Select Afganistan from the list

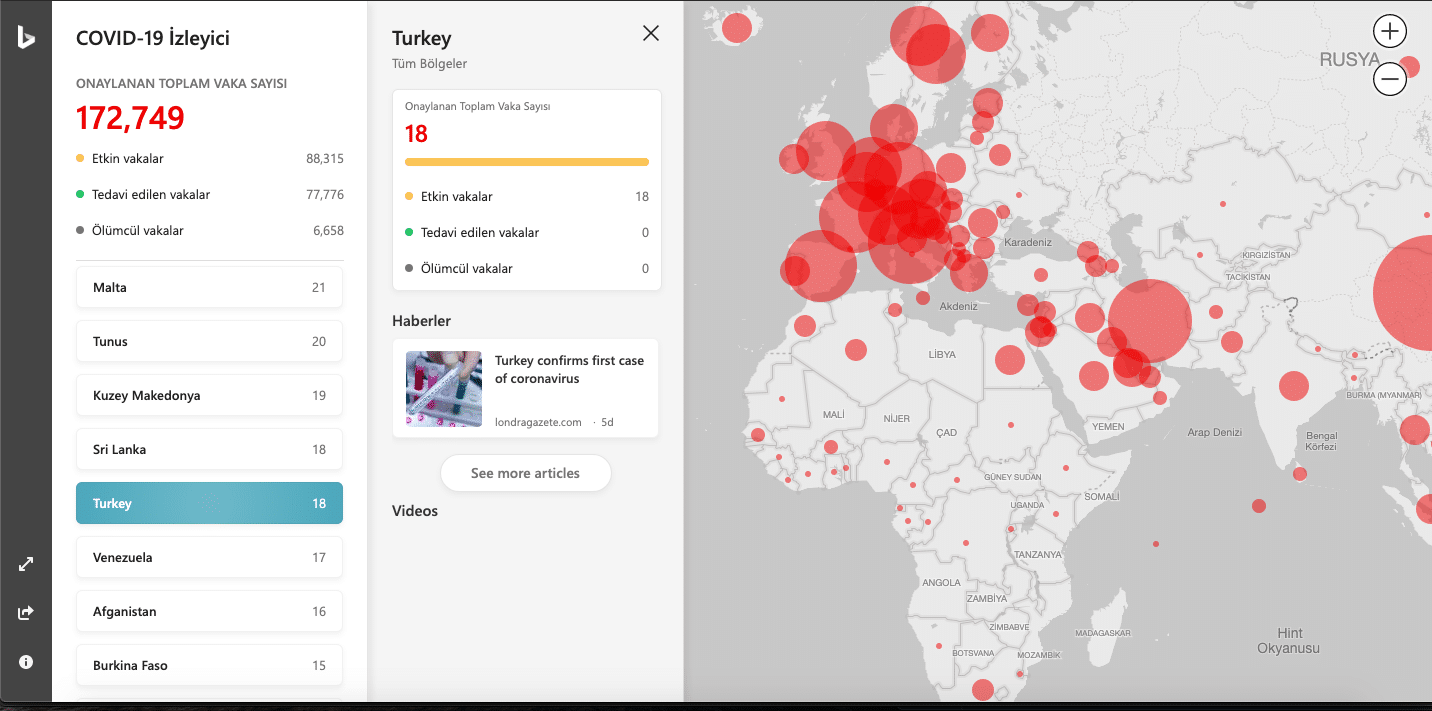click(x=209, y=611)
